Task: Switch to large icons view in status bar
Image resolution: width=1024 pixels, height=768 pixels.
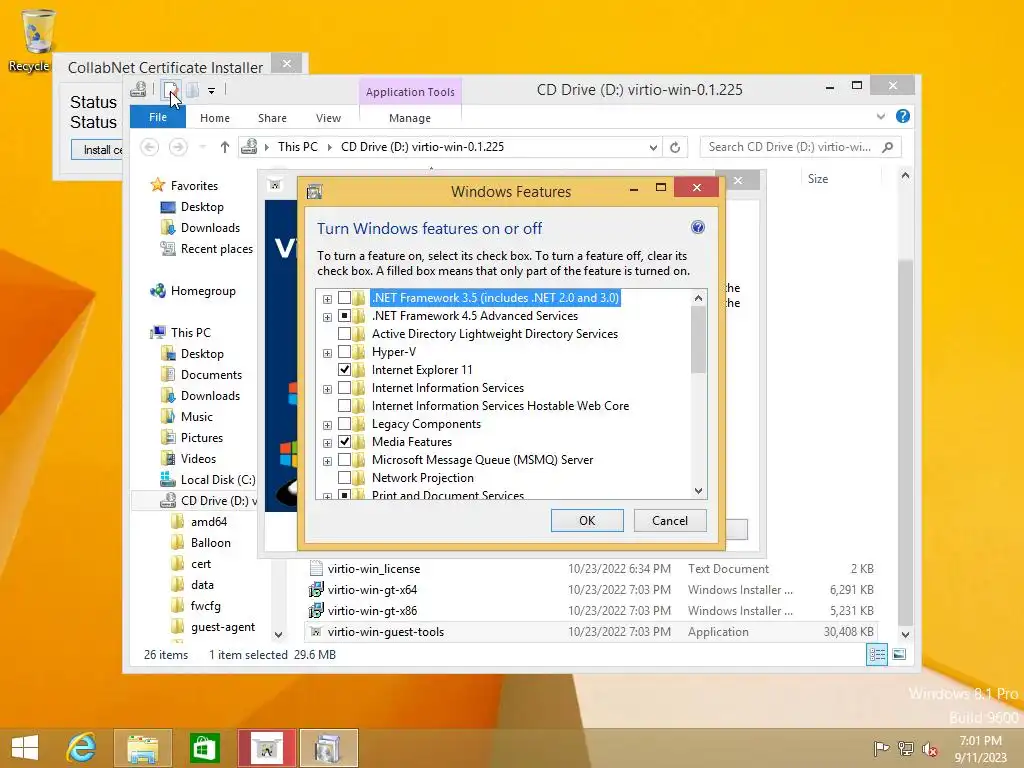Action: coord(899,654)
